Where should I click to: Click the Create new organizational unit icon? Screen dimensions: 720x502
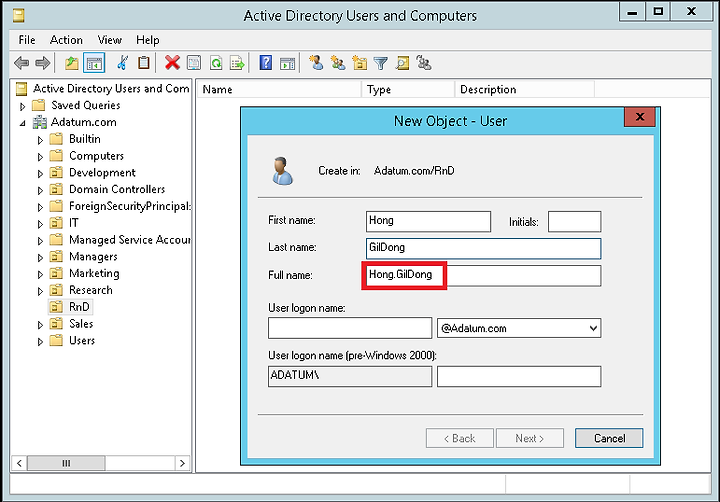click(360, 63)
